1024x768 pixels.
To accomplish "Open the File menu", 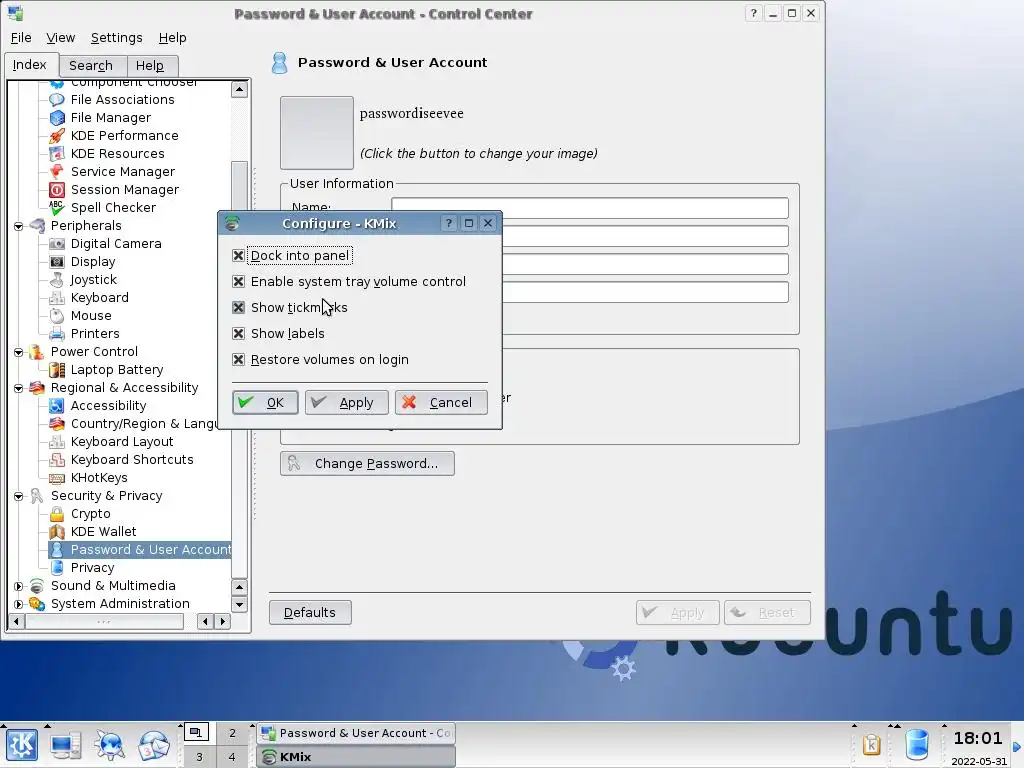I will click(21, 38).
